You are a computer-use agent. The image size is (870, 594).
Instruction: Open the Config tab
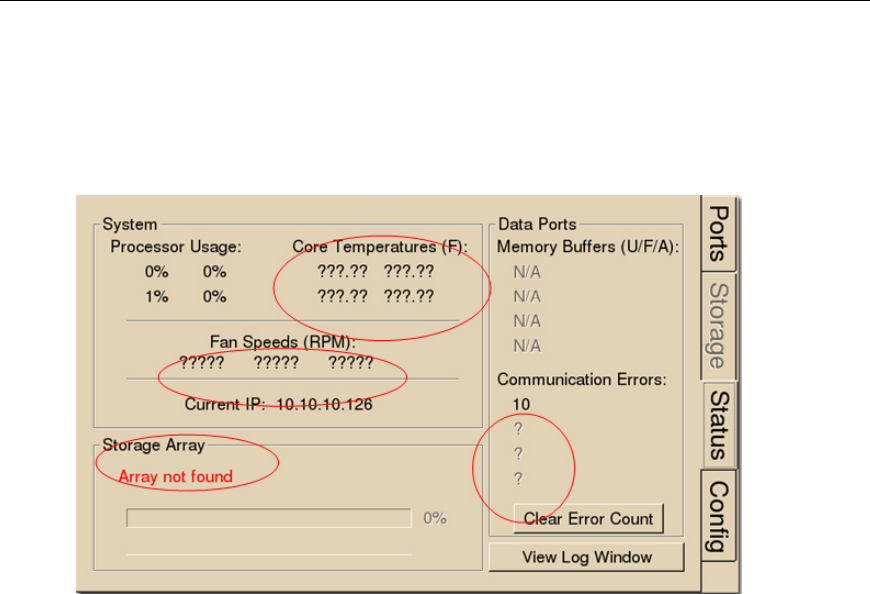[x=719, y=516]
